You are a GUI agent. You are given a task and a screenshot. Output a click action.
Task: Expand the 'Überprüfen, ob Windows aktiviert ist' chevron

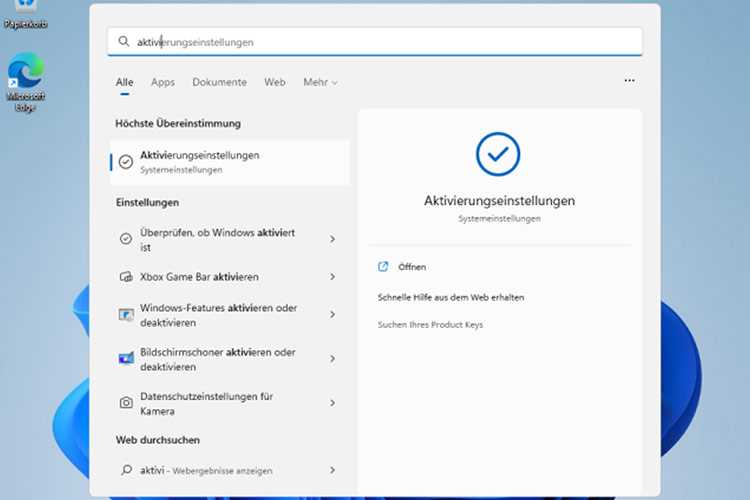coord(332,239)
